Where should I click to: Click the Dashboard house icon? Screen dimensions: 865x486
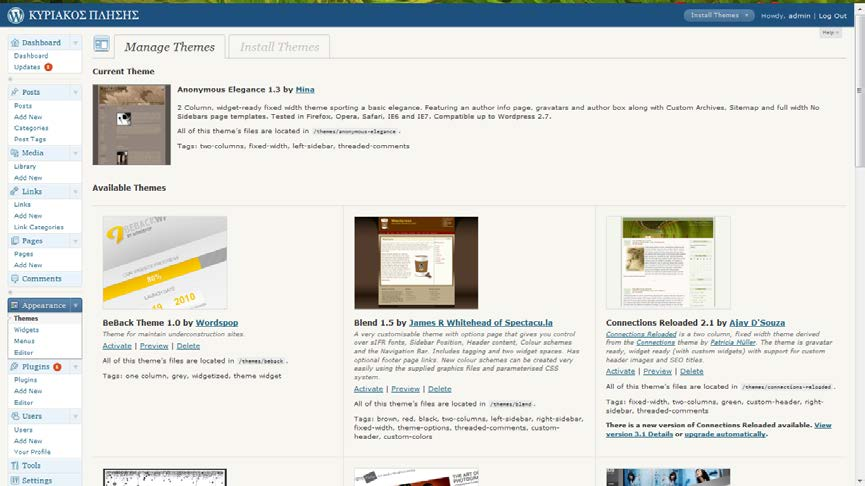(15, 42)
